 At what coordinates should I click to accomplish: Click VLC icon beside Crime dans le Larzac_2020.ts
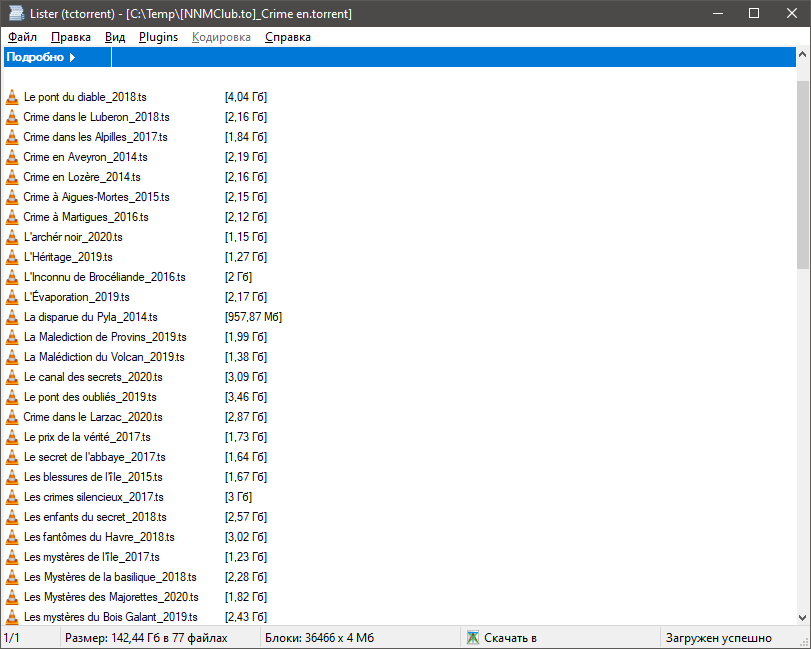pos(12,417)
